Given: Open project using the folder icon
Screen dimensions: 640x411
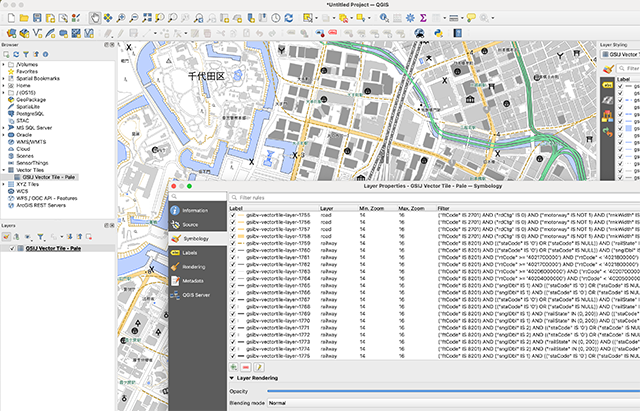Looking at the screenshot, I should (24, 18).
